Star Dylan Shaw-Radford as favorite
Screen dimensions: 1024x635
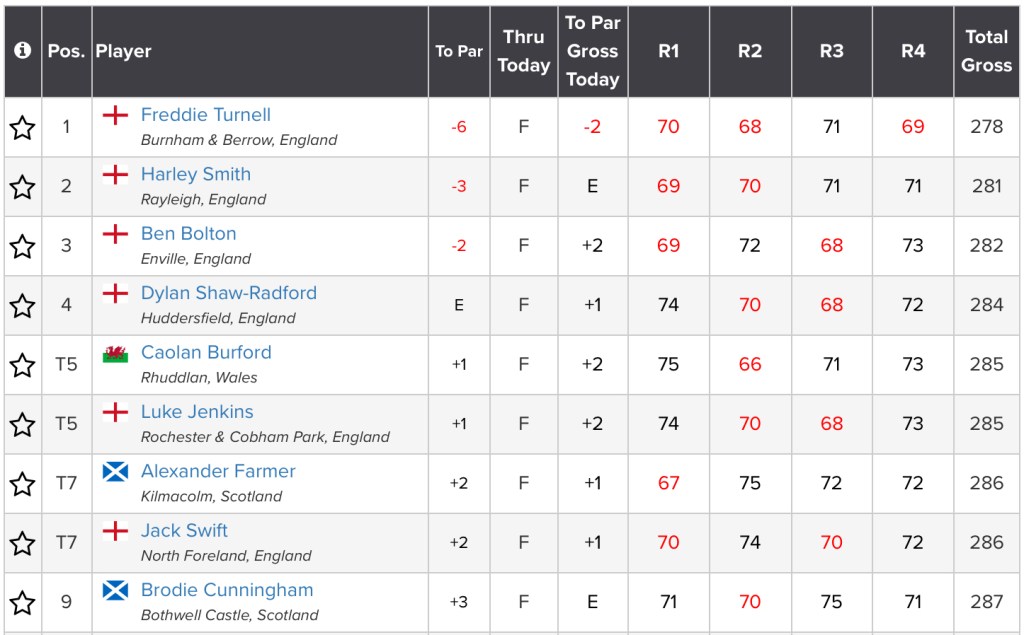tap(22, 305)
